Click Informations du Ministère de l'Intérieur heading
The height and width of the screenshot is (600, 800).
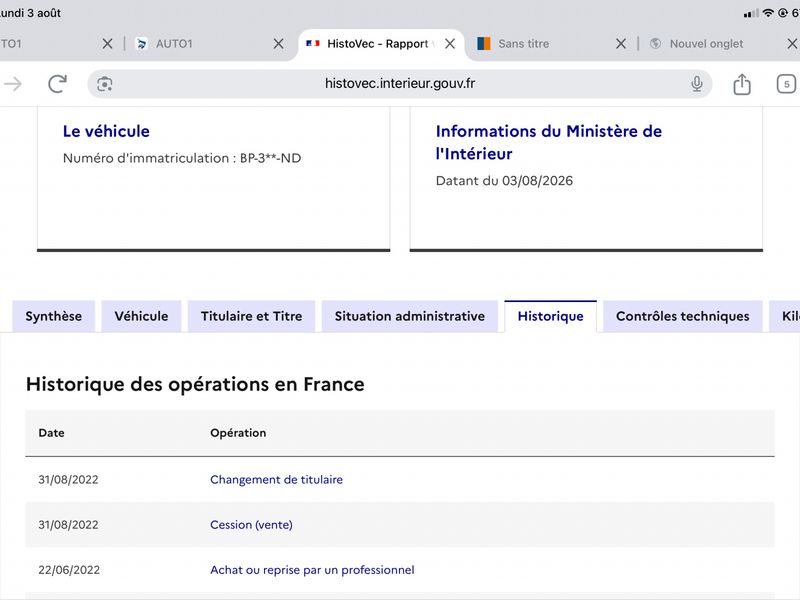548,142
